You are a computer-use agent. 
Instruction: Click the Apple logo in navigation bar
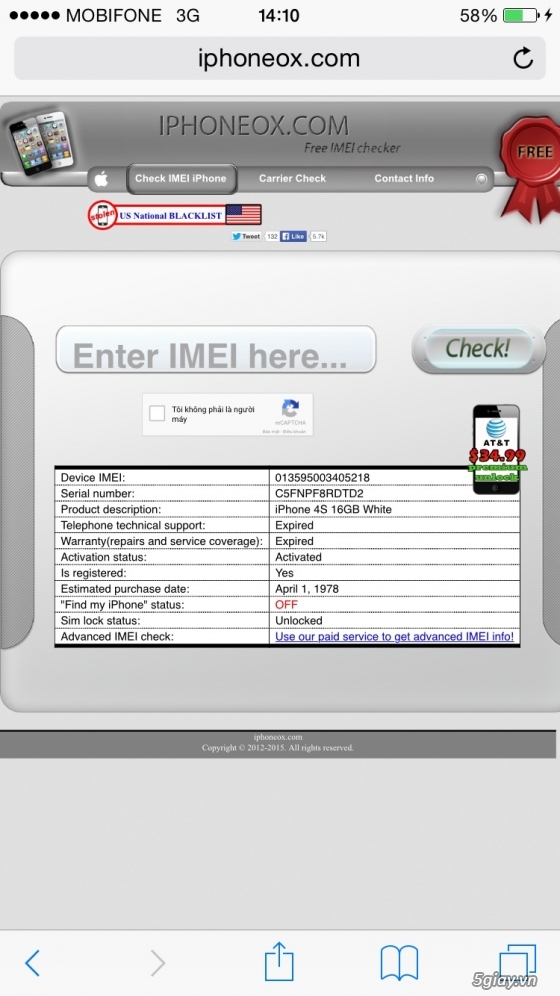pos(101,180)
